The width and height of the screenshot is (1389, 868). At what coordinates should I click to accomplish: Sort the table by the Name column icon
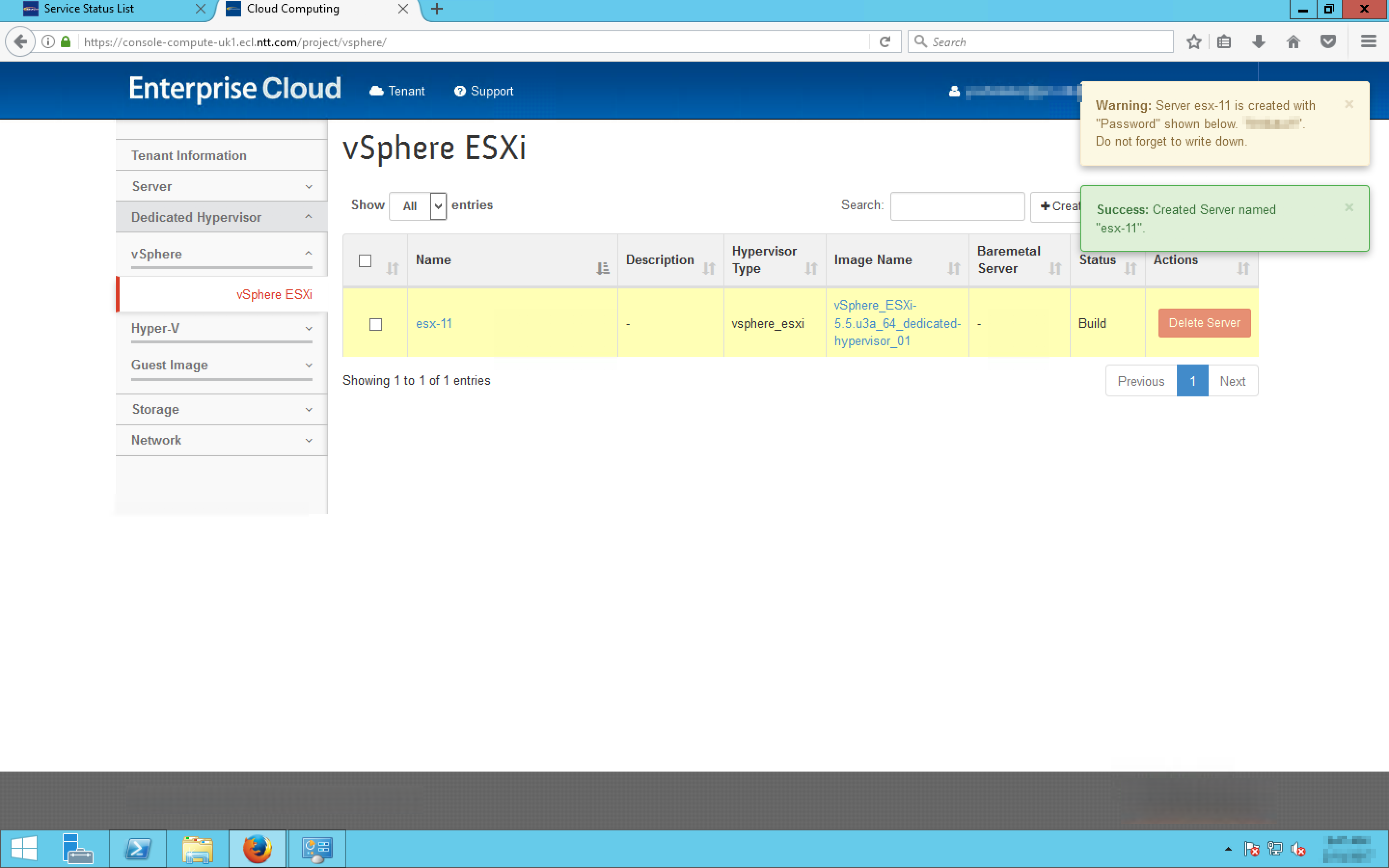602,268
